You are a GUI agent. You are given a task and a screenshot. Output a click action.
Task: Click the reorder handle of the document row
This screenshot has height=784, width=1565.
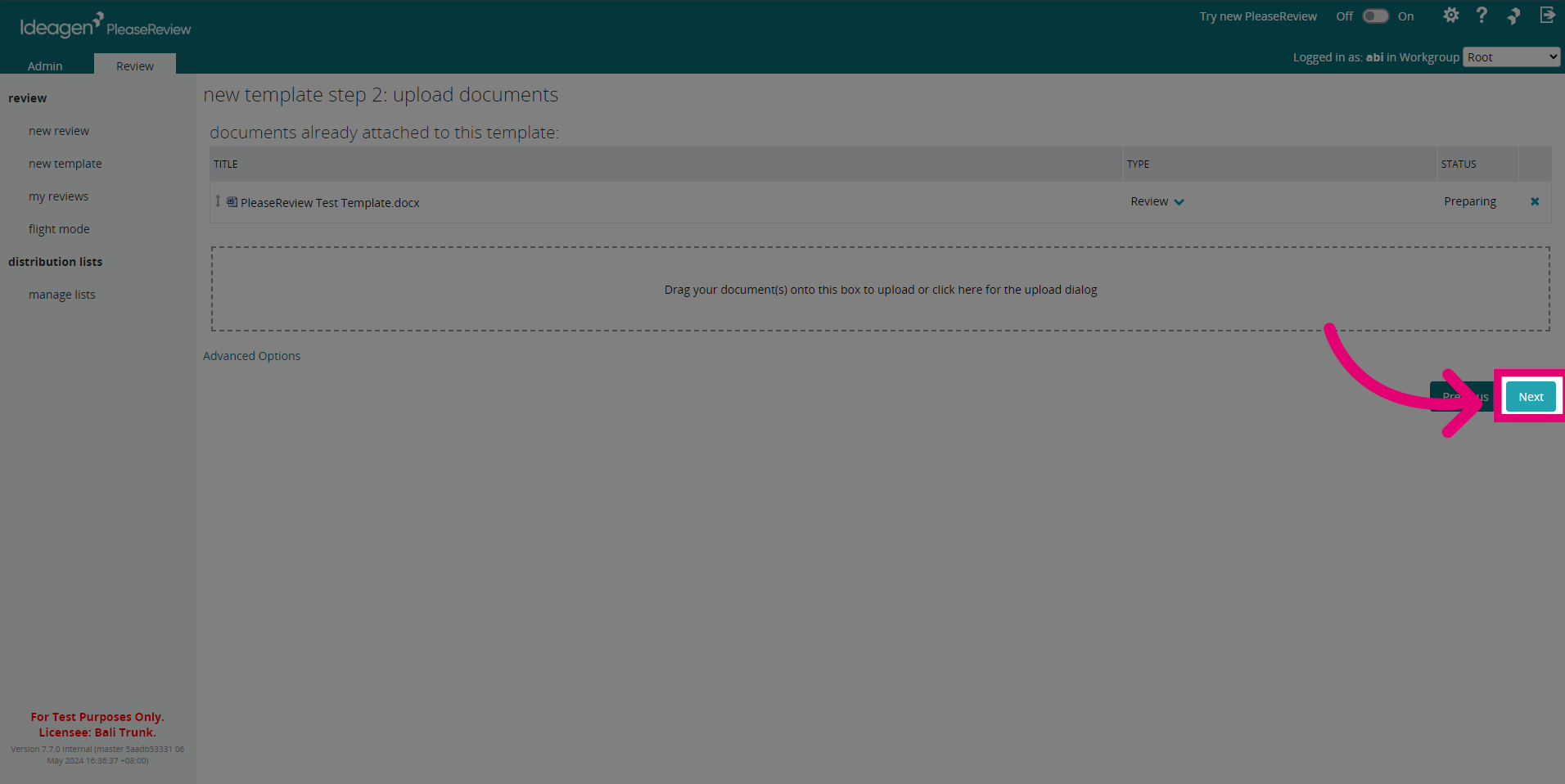tap(218, 201)
